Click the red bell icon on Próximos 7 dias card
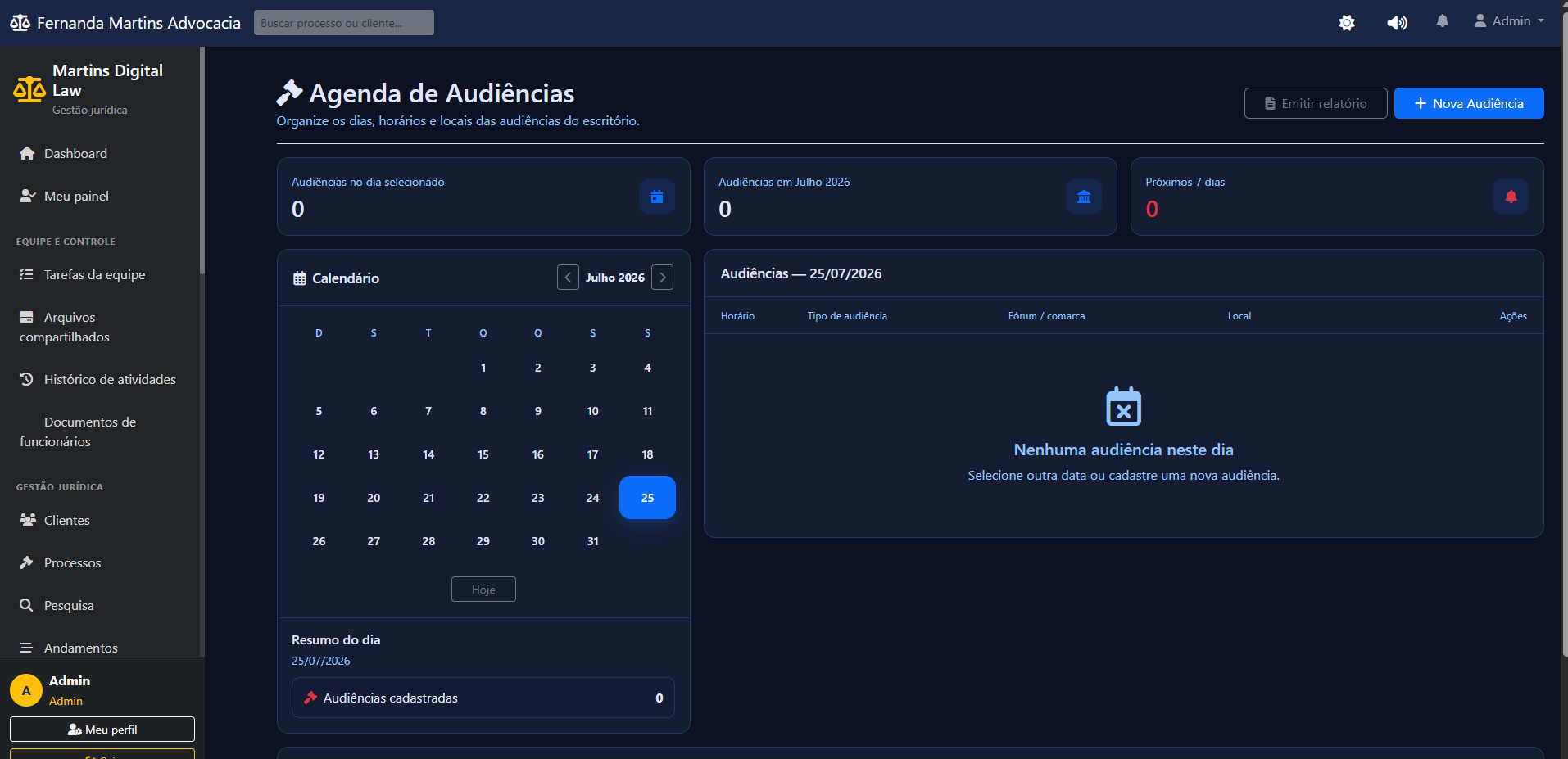Image resolution: width=1568 pixels, height=759 pixels. tap(1511, 197)
